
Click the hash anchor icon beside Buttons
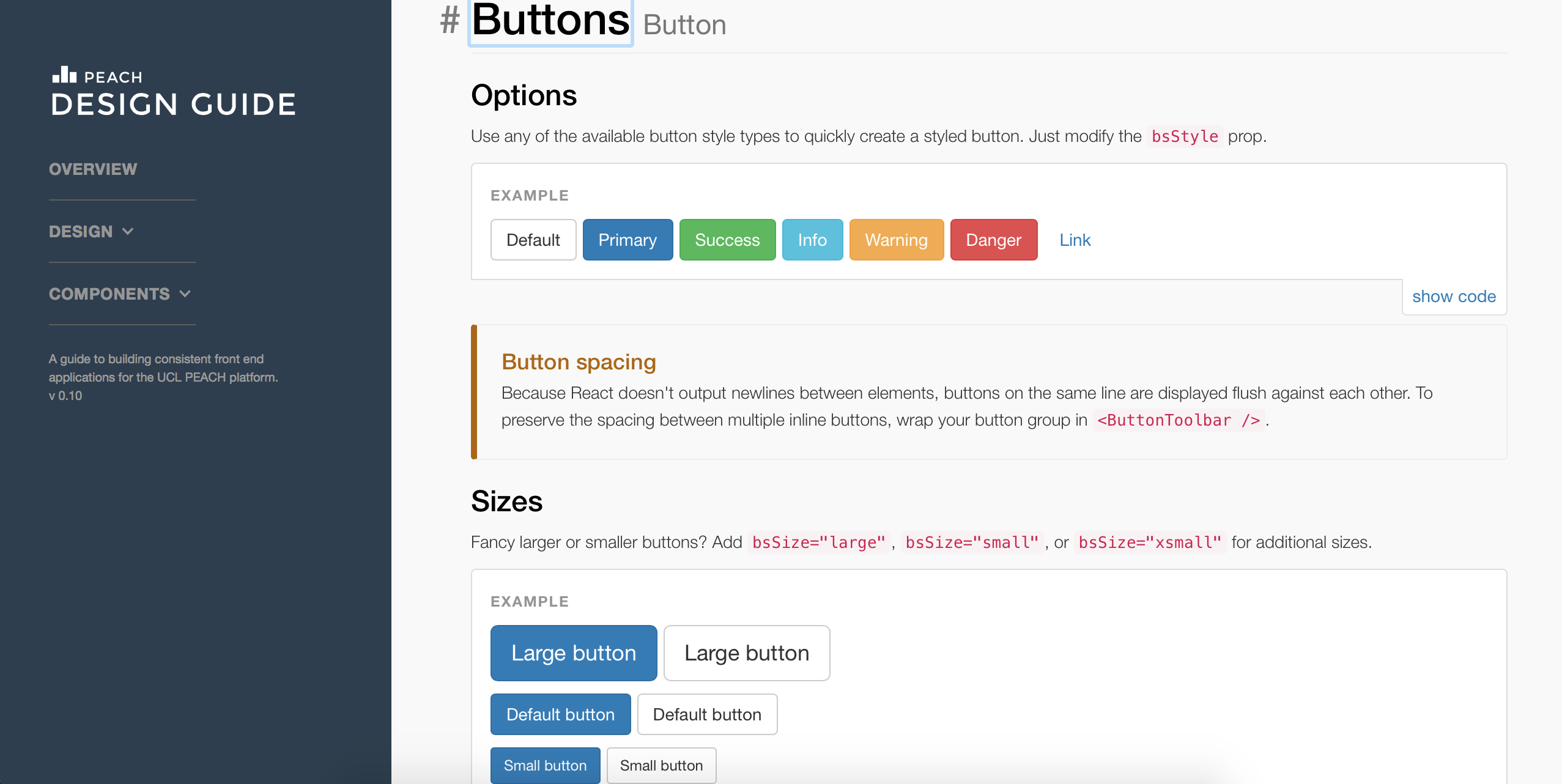(450, 20)
